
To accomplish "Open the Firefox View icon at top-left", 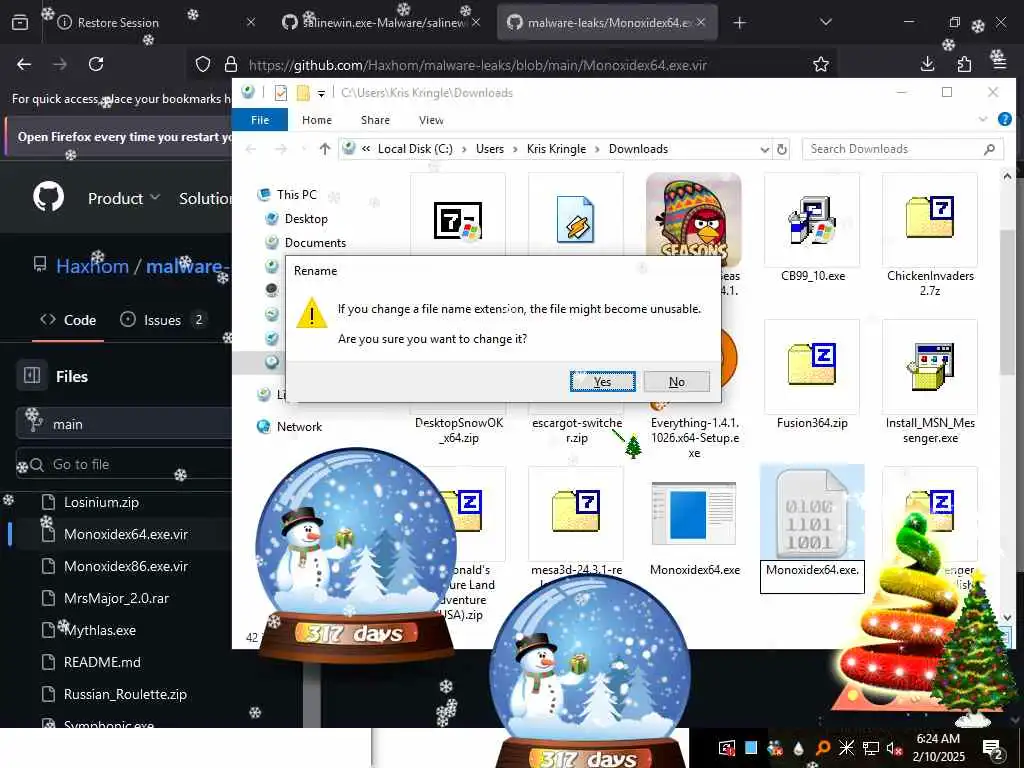I will (x=20, y=23).
